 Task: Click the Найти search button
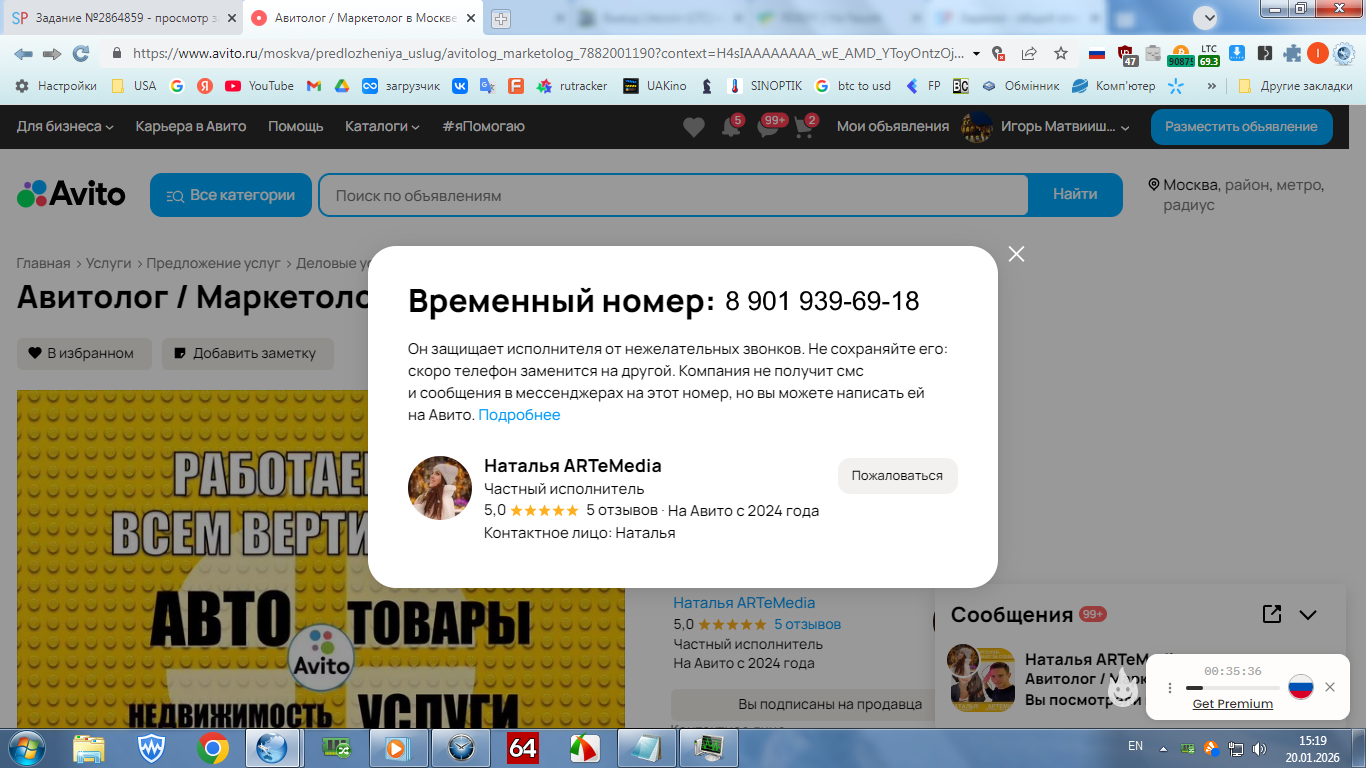tap(1075, 195)
